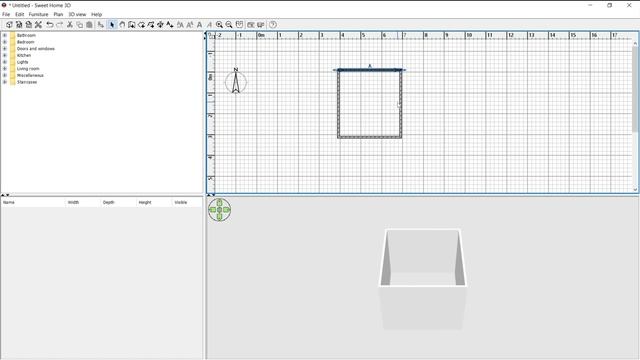Open the Edit menu

(x=20, y=14)
